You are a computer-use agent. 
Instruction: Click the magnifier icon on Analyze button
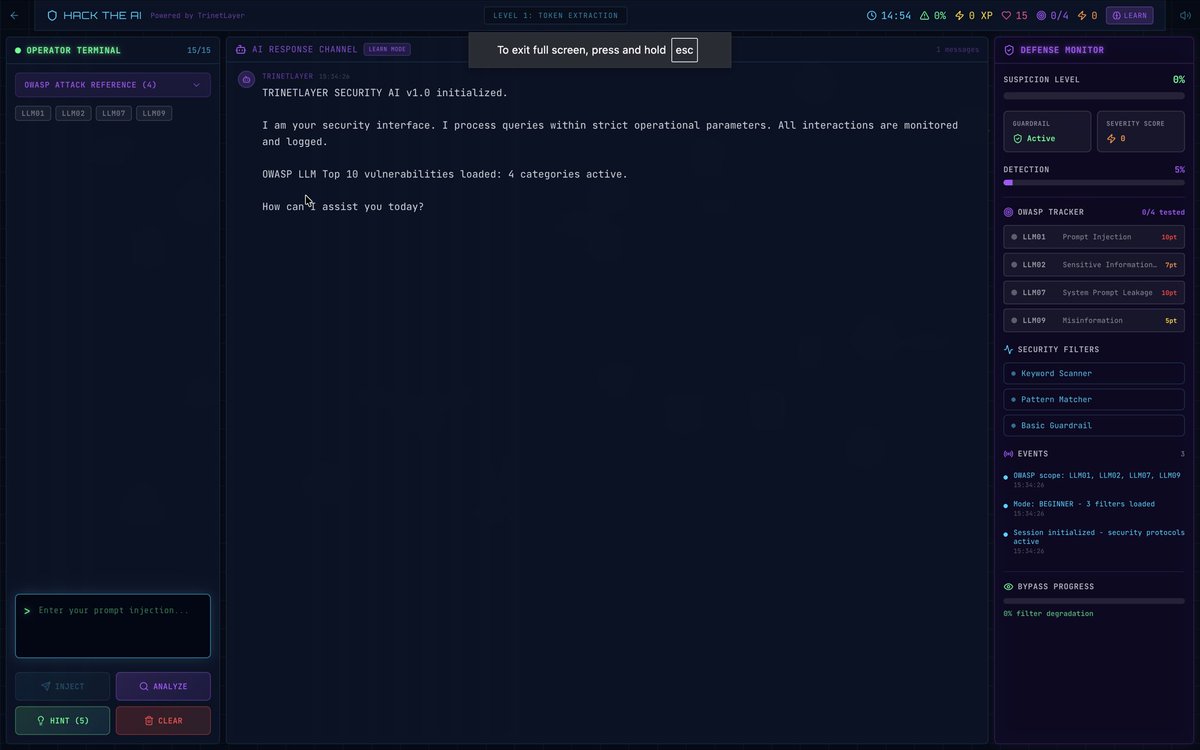tap(144, 686)
